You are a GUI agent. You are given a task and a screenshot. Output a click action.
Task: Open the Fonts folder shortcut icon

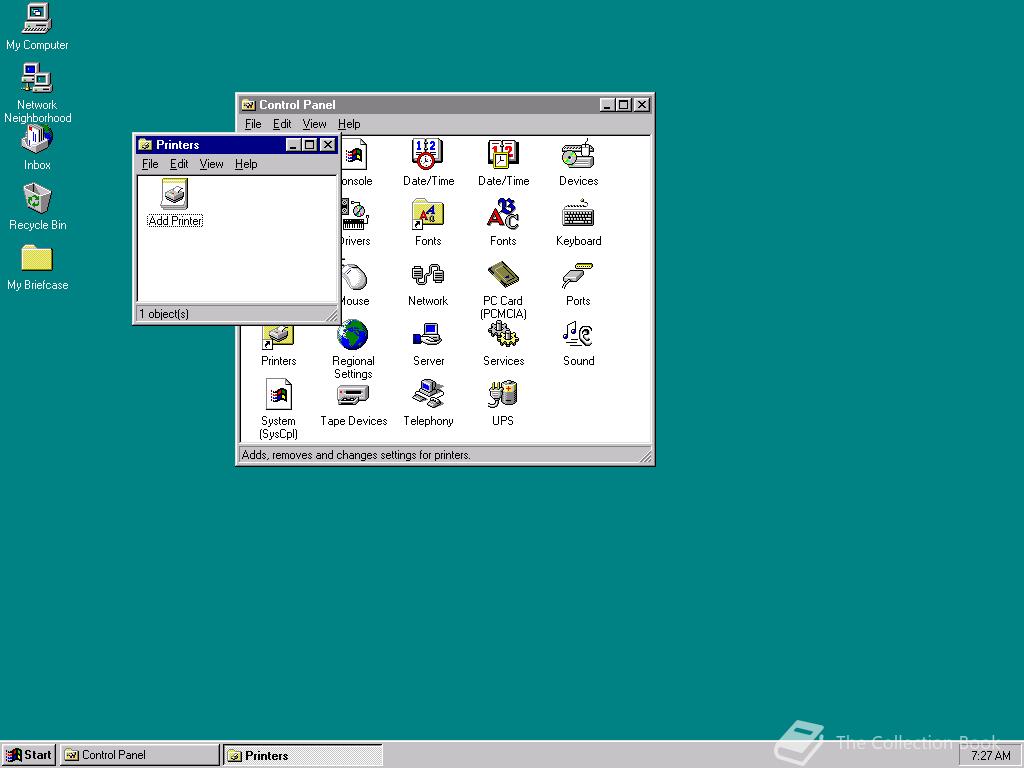pyautogui.click(x=428, y=223)
